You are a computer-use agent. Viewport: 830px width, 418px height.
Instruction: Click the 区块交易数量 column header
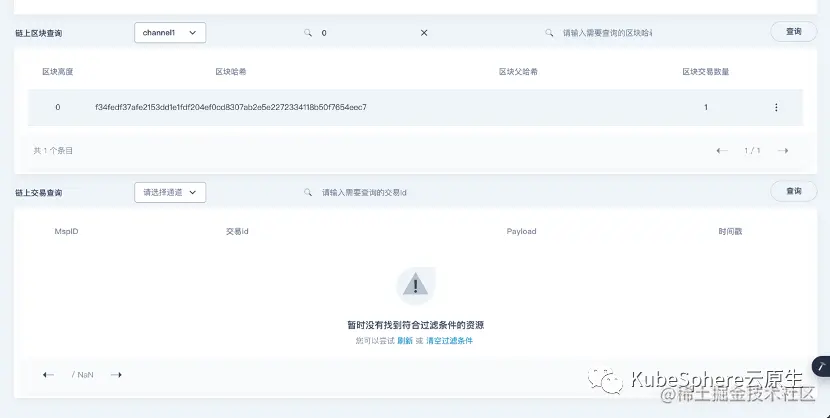(706, 72)
